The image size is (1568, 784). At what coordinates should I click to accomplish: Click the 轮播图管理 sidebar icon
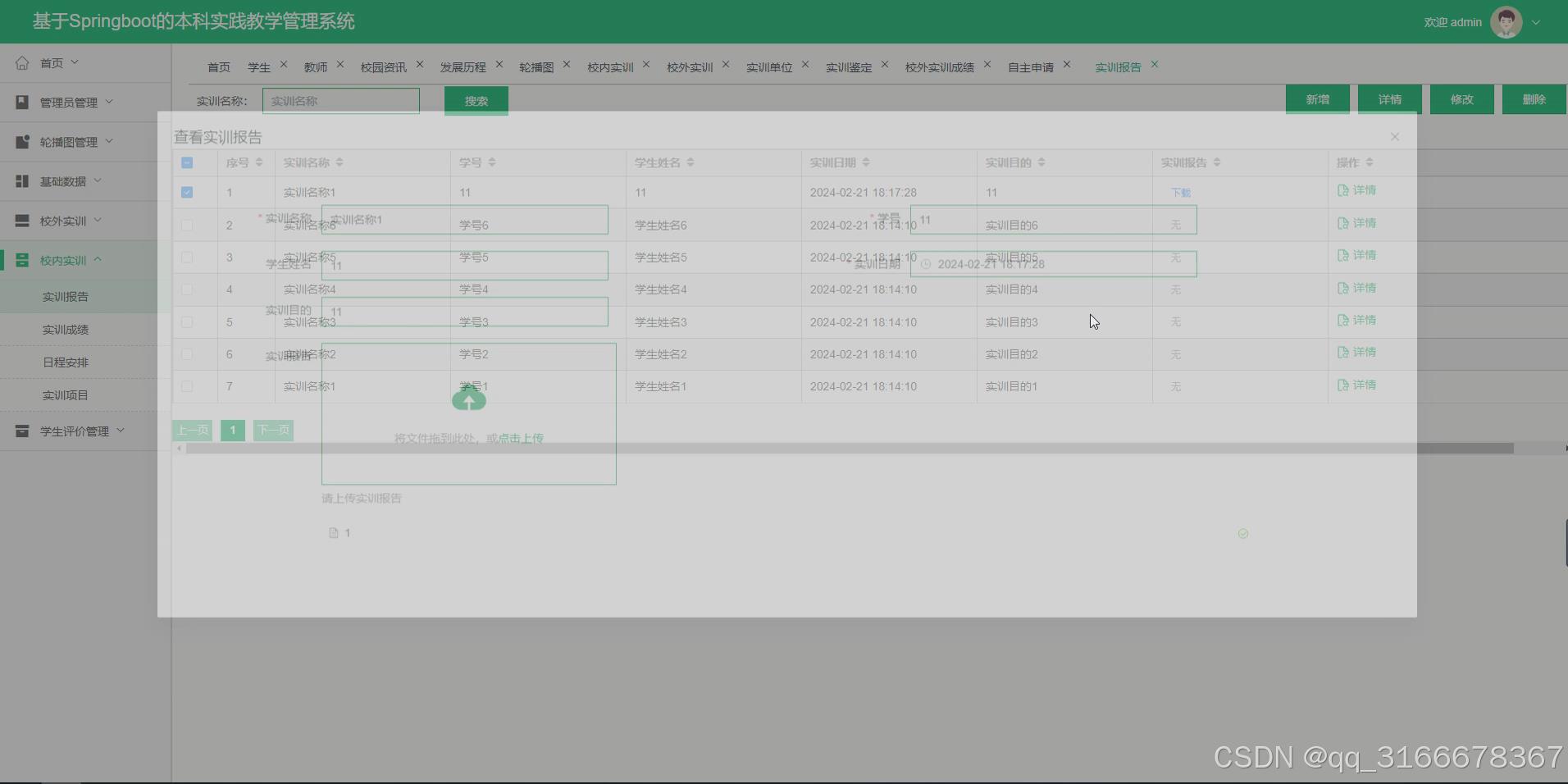point(22,140)
